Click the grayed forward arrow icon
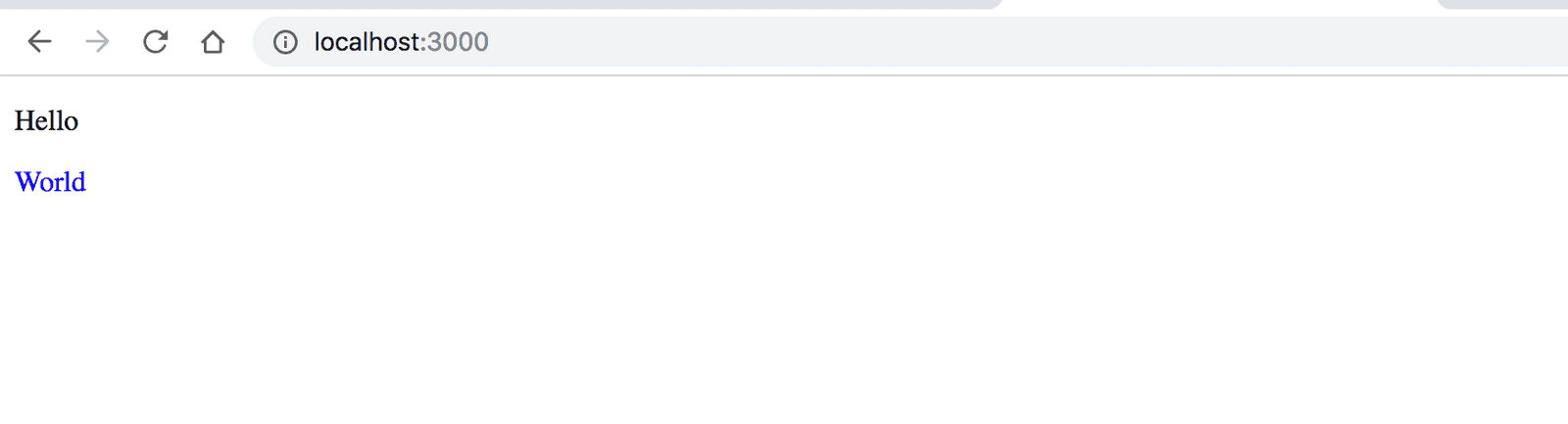The image size is (1568, 424). 97,41
